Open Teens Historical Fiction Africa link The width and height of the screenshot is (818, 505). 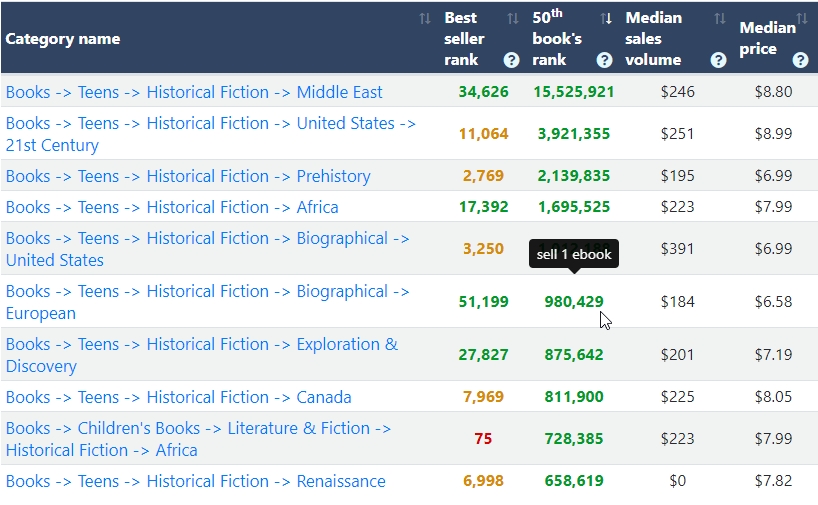pos(172,207)
